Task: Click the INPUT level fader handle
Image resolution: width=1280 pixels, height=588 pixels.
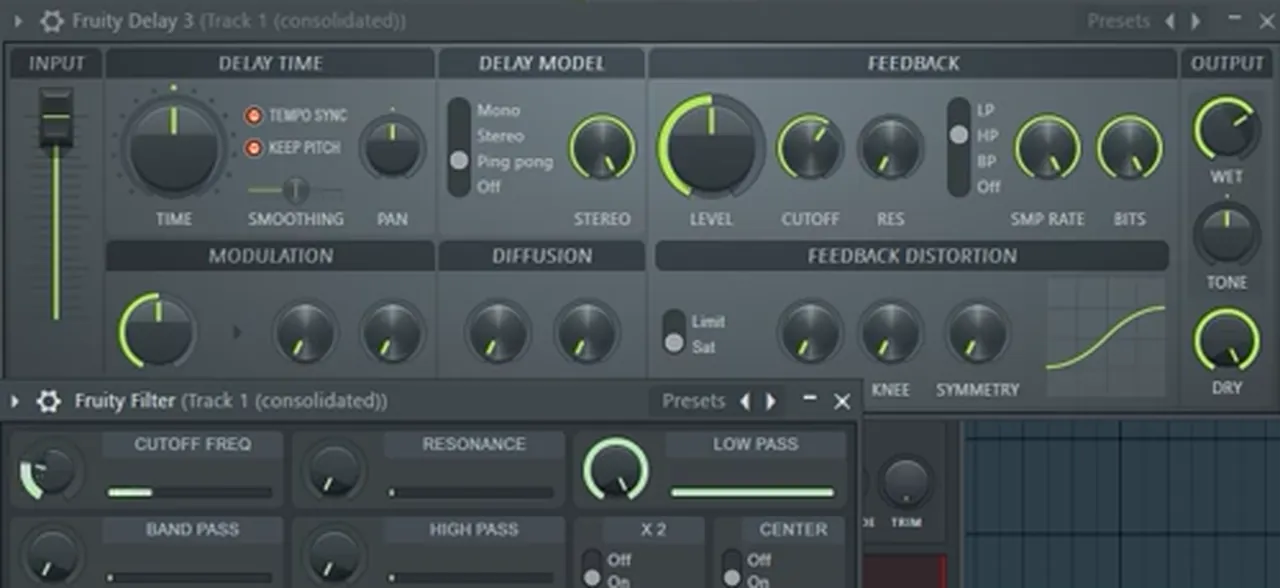Action: [x=56, y=117]
